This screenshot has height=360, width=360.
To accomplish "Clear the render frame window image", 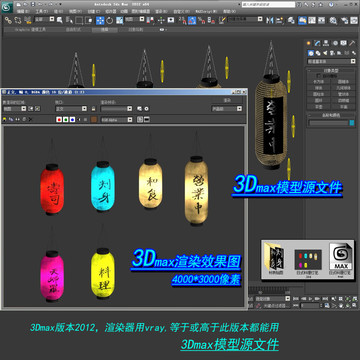I will pyautogui.click(x=30, y=119).
